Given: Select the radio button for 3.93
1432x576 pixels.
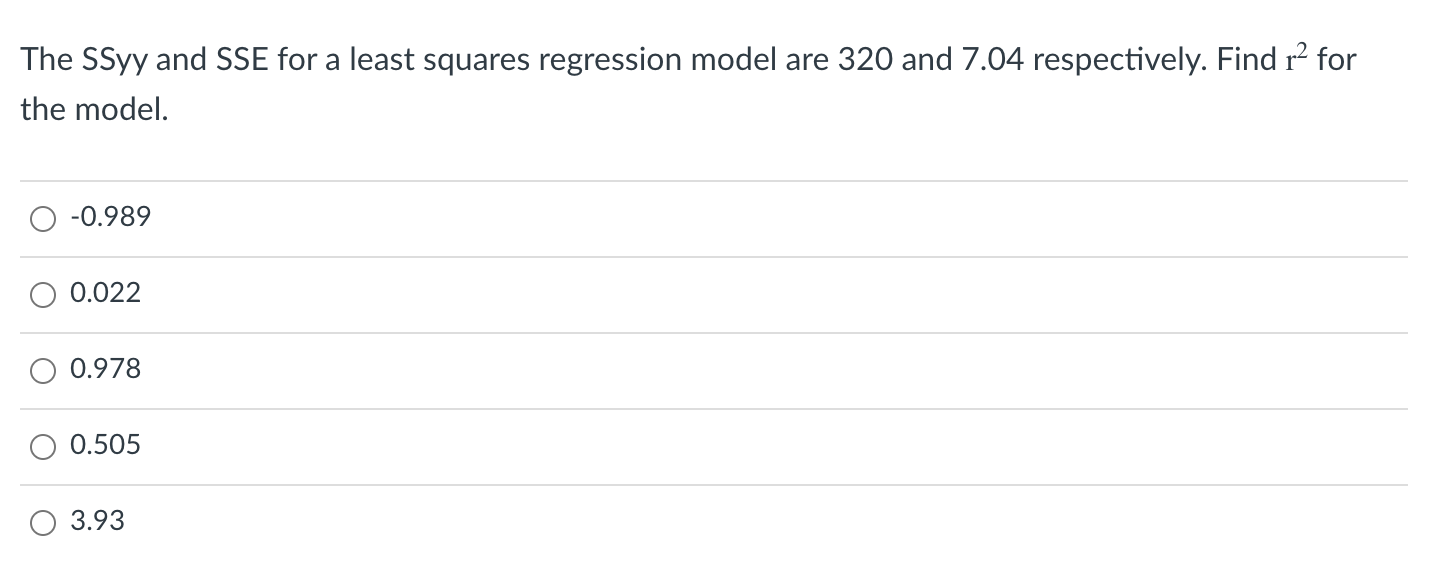Looking at the screenshot, I should pos(42,521).
